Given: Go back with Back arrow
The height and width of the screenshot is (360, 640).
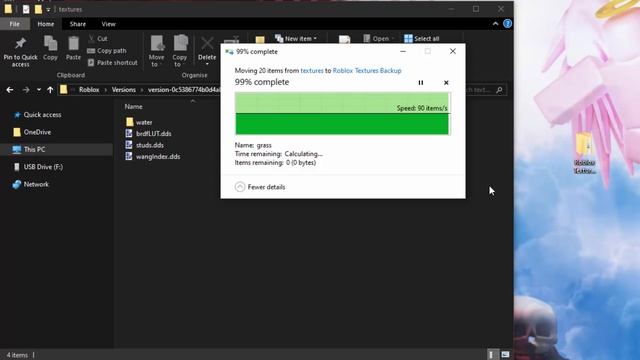Looking at the screenshot, I should pos(10,90).
